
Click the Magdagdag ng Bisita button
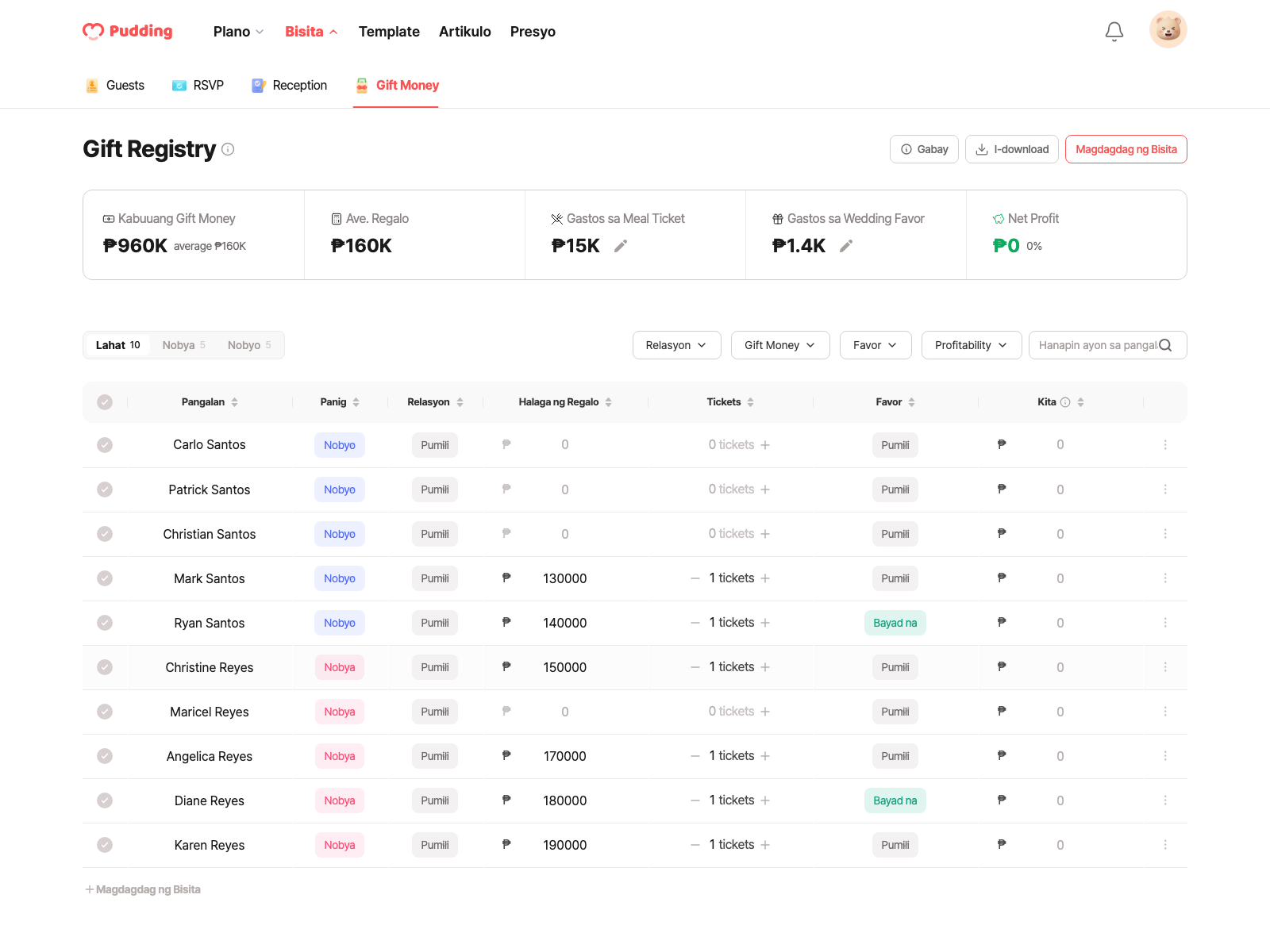tap(1126, 149)
